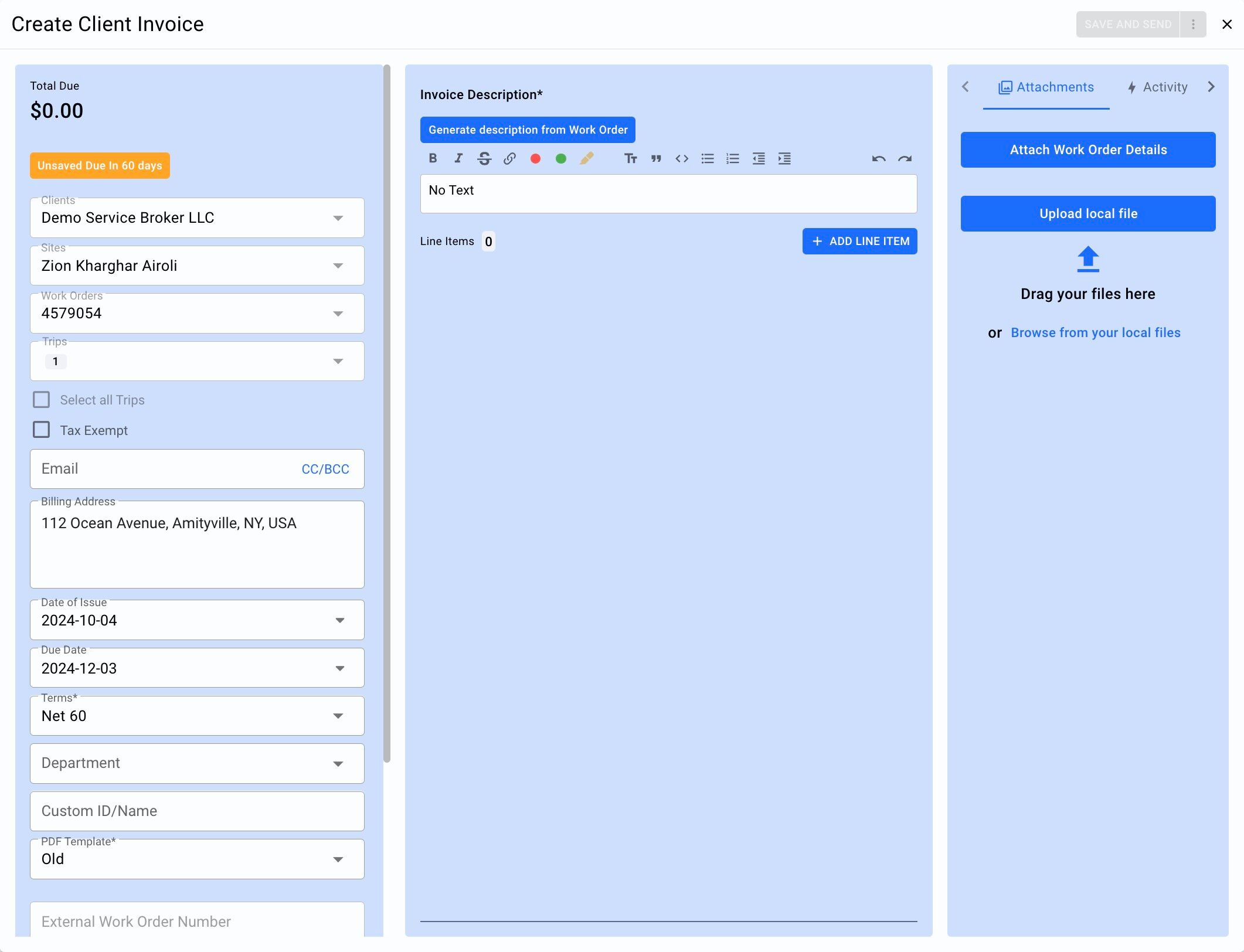Click the strikethrough formatting icon
Screen dimensions: 1244x952
coord(484,158)
